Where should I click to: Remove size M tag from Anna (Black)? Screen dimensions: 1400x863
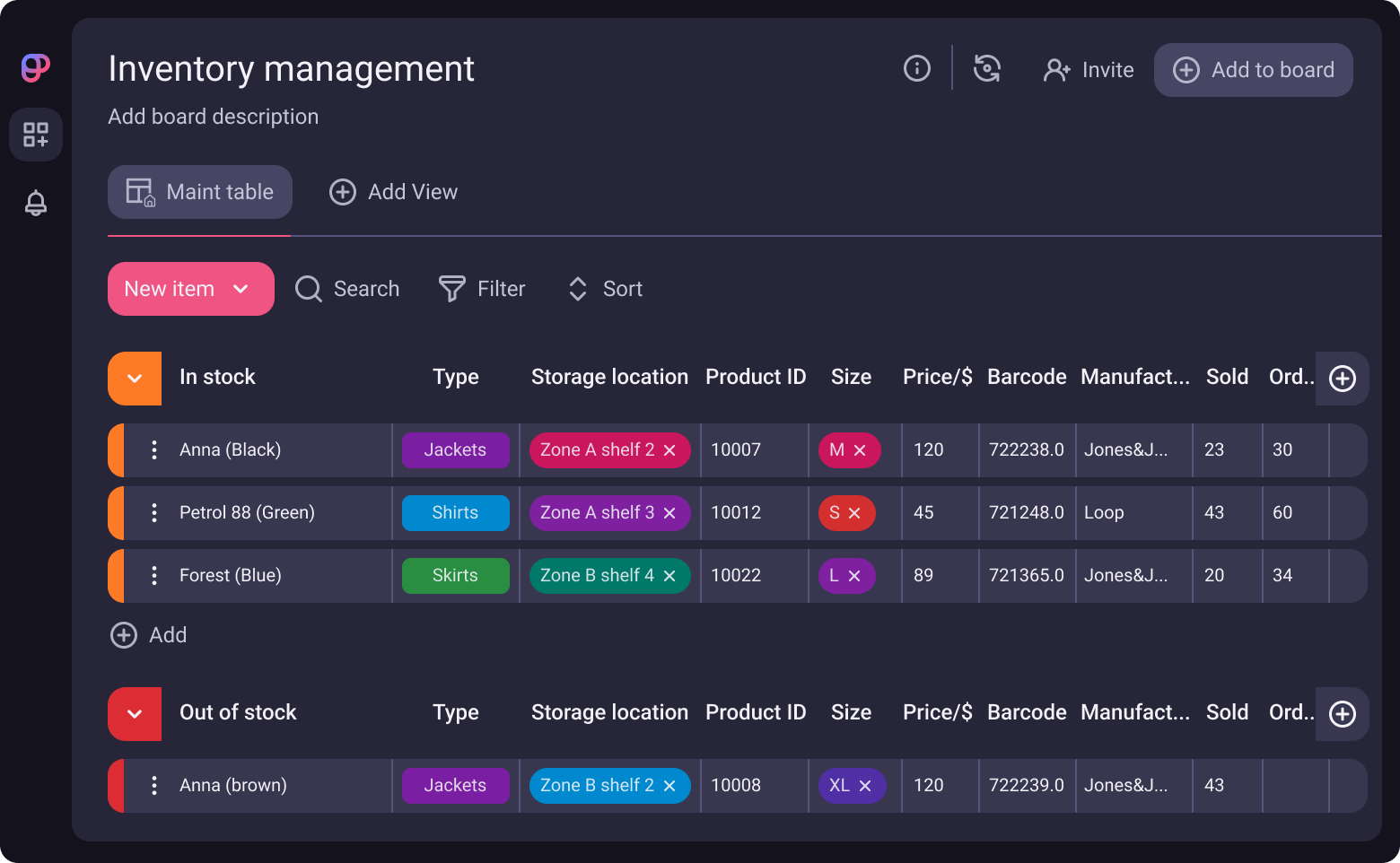coord(860,450)
